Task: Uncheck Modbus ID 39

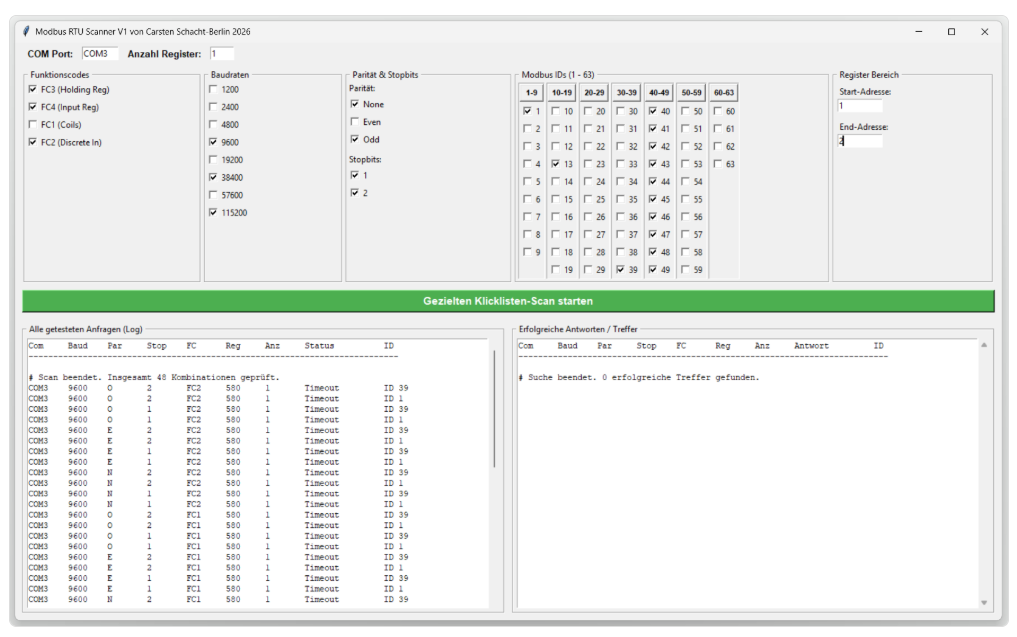Action: point(621,269)
